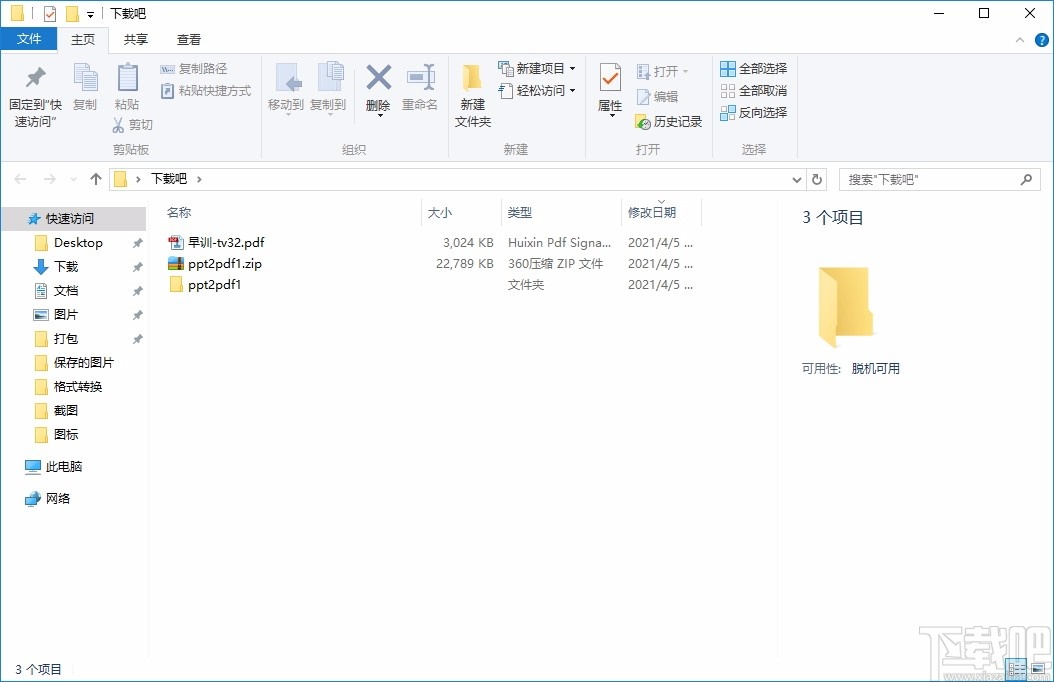
Task: Click the 复制路径 (Copy path) icon
Action: click(196, 70)
